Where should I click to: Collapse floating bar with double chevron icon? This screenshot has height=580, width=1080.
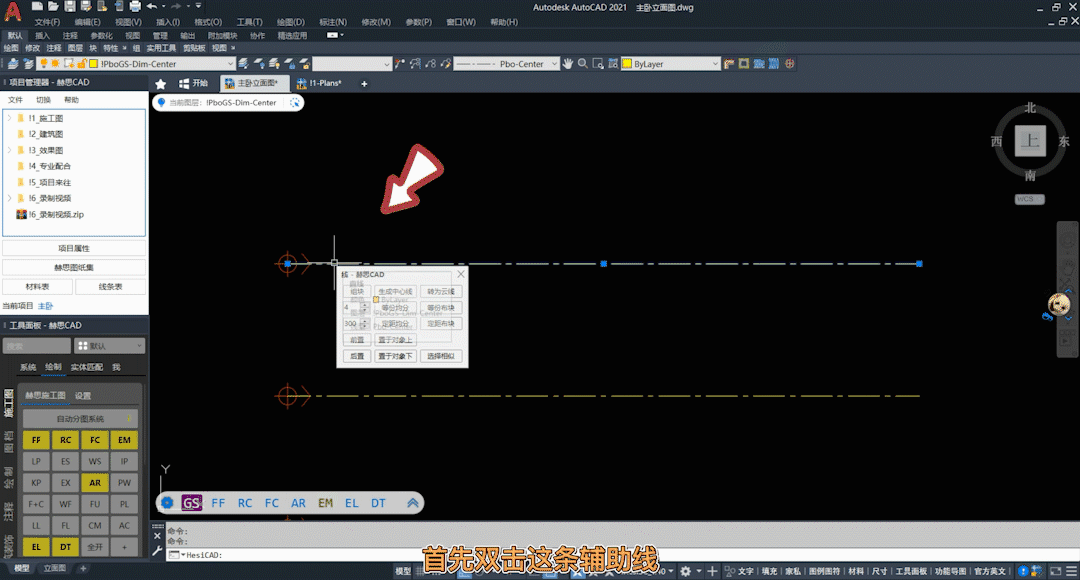click(x=412, y=503)
